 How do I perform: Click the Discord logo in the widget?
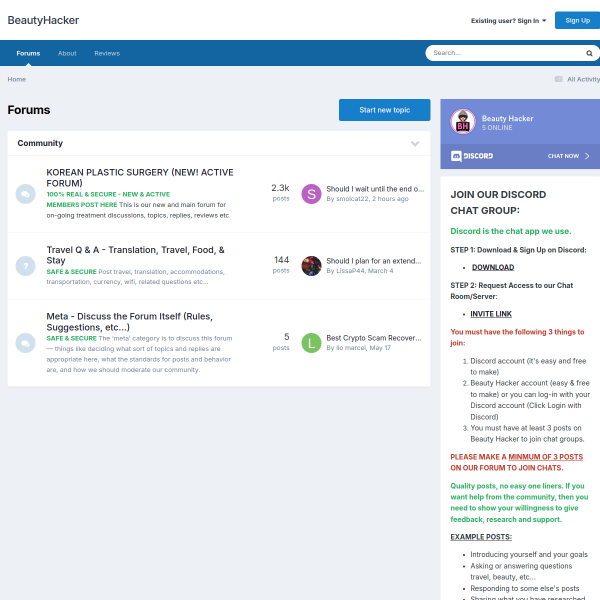point(472,156)
